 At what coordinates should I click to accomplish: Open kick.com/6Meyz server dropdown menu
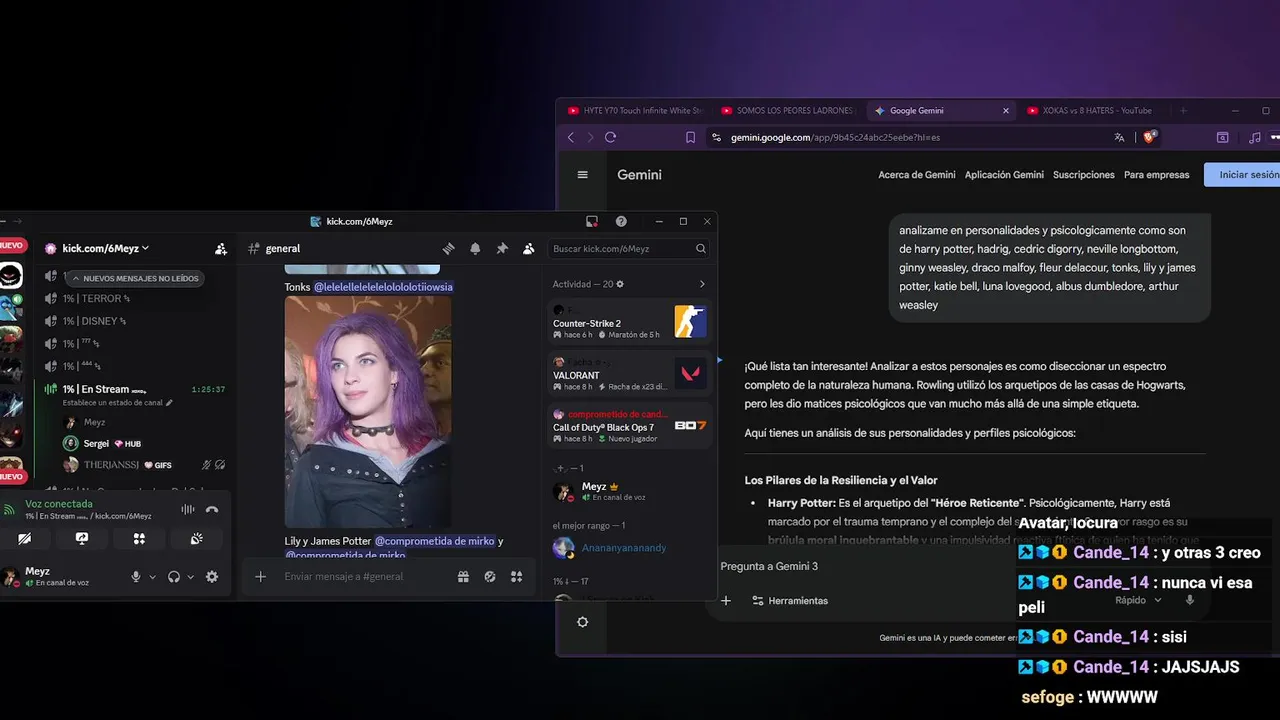pyautogui.click(x=106, y=248)
